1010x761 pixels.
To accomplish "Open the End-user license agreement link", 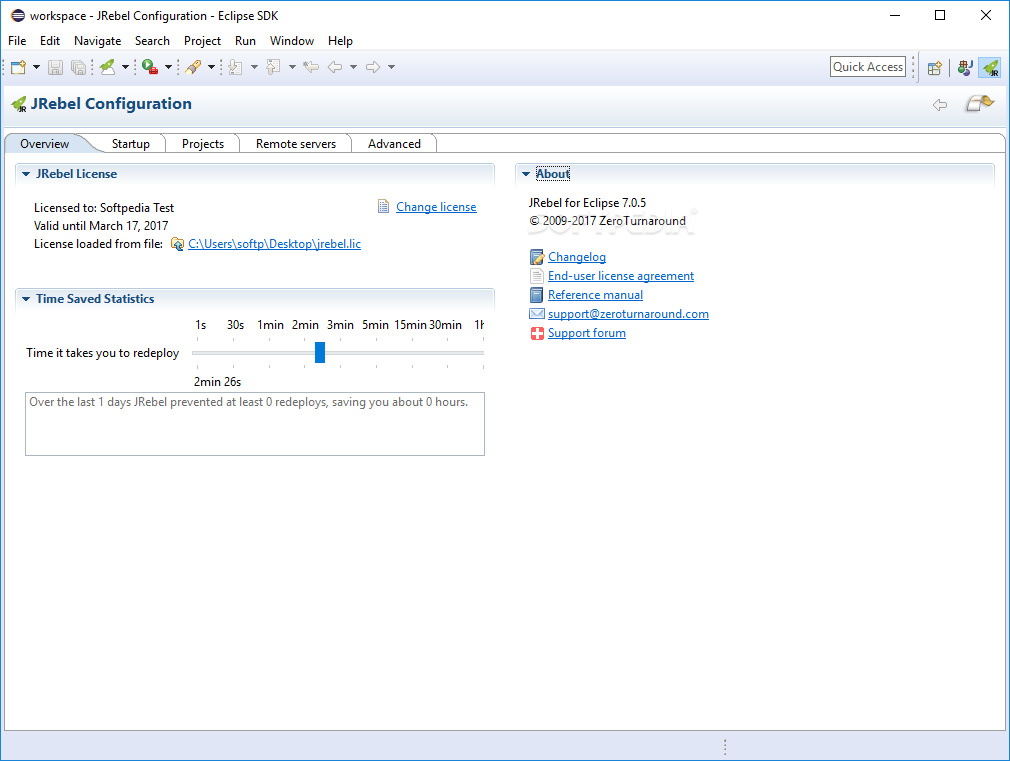I will click(621, 276).
